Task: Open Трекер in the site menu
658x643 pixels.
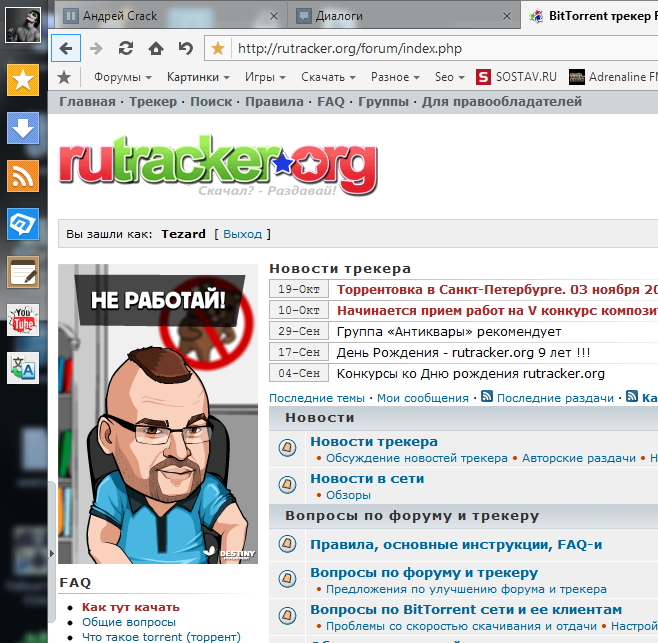Action: [x=153, y=102]
